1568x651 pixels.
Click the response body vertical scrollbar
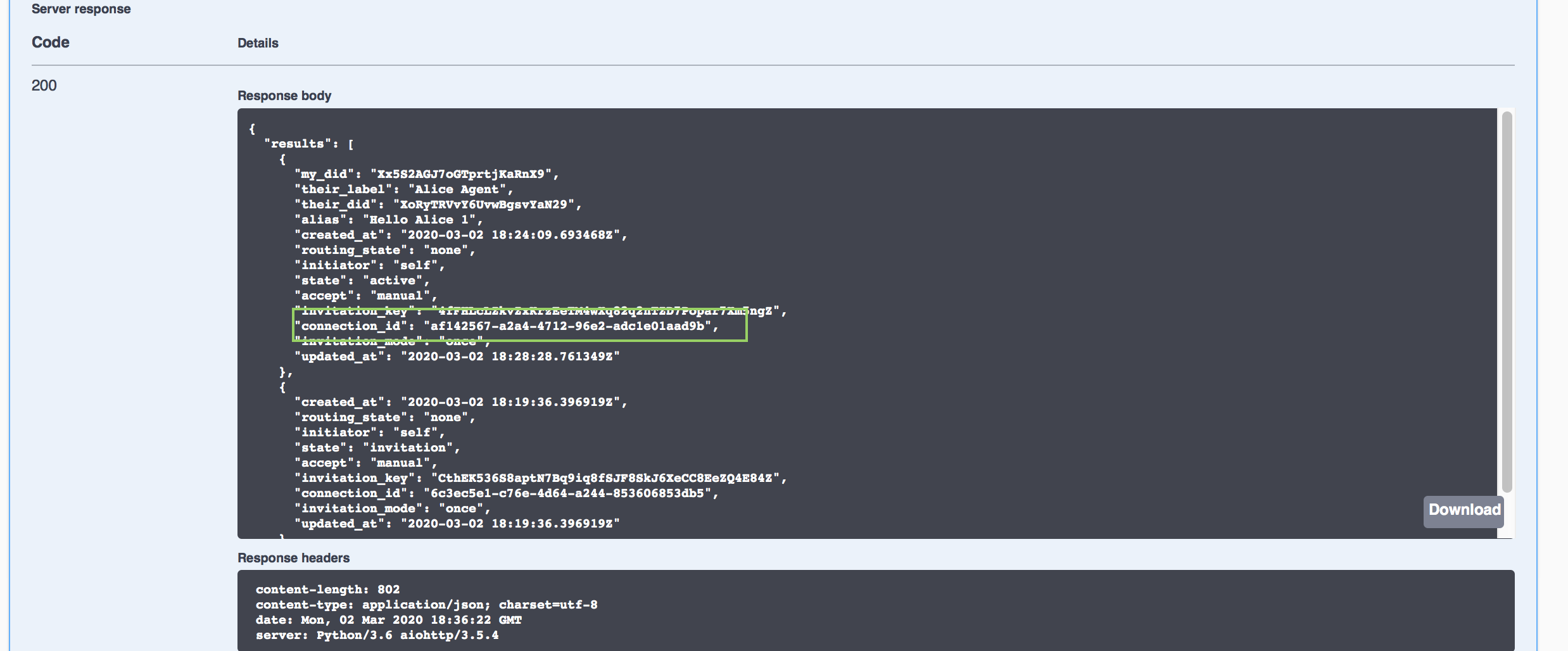click(x=1507, y=301)
